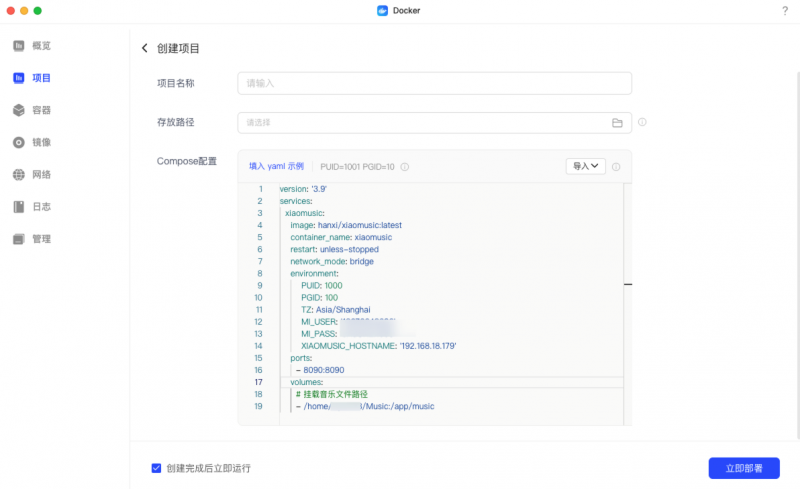Click the line "version: '3.9'"
The width and height of the screenshot is (800, 489).
click(303, 189)
